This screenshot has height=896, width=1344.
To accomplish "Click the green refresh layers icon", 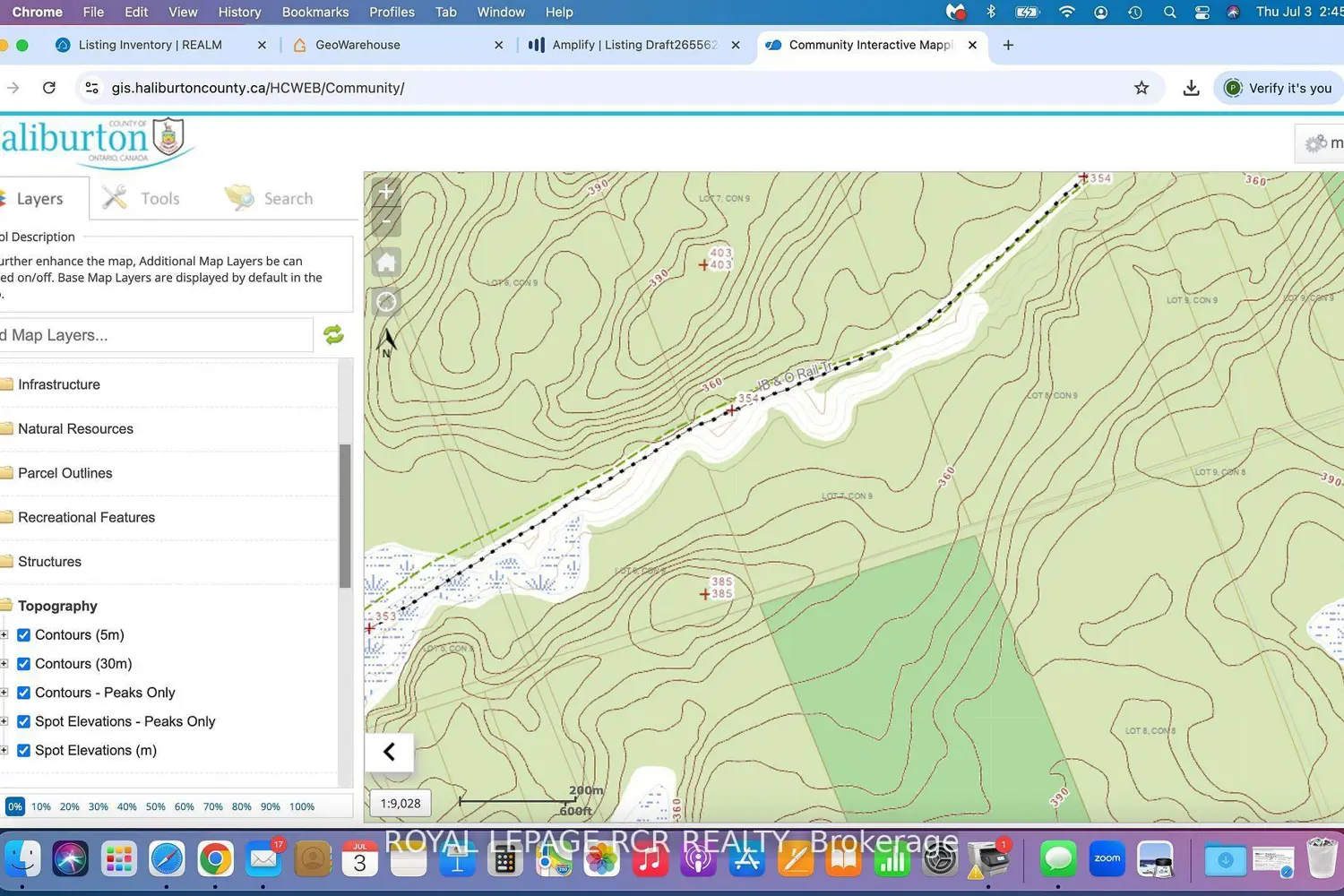I will point(333,334).
